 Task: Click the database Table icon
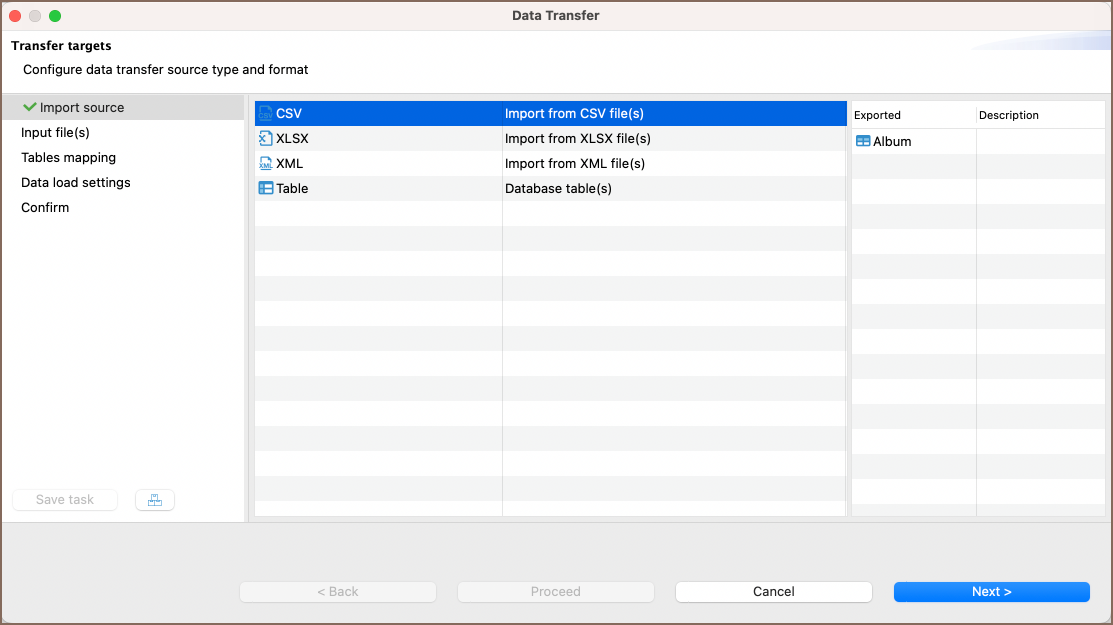tap(265, 189)
